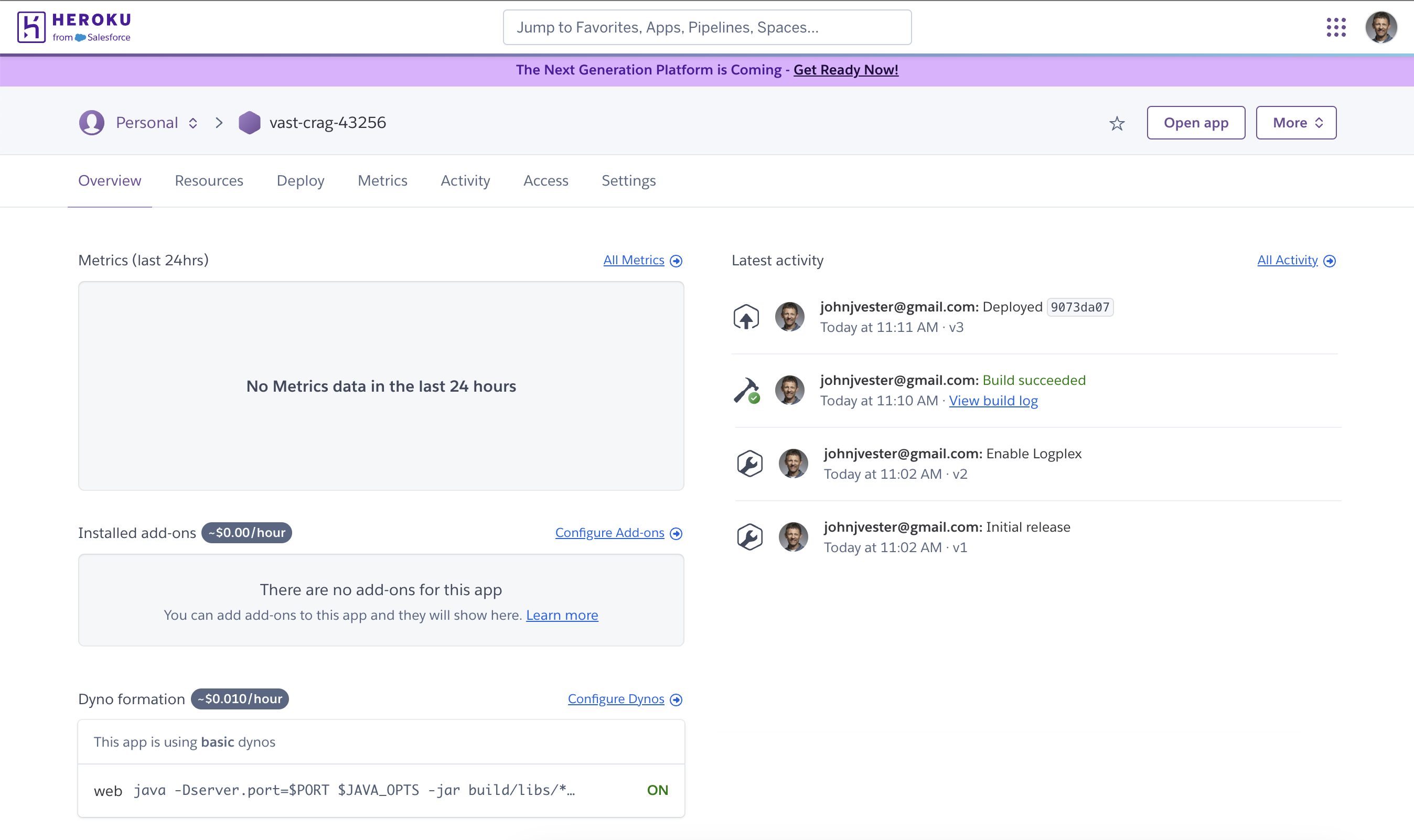1414x840 pixels.
Task: Click the arrow icon beside All Metrics
Action: [x=676, y=261]
